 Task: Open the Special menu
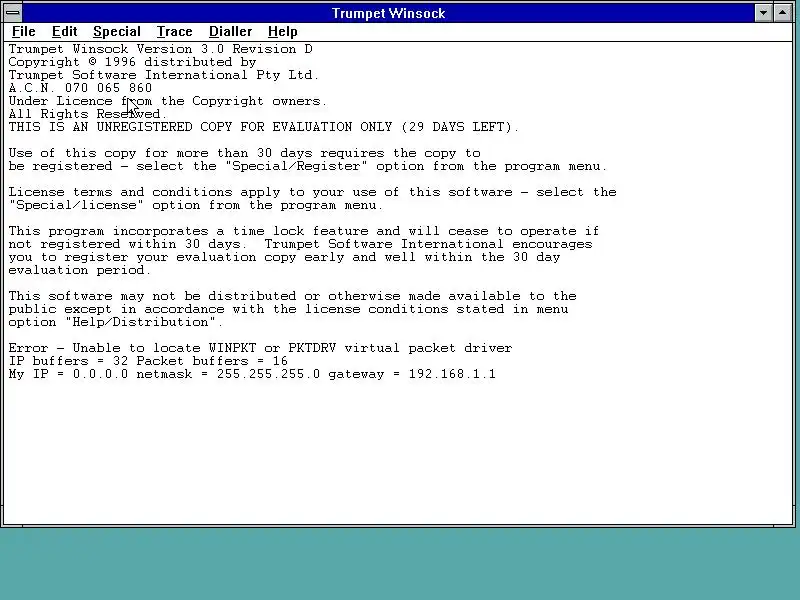pos(117,32)
